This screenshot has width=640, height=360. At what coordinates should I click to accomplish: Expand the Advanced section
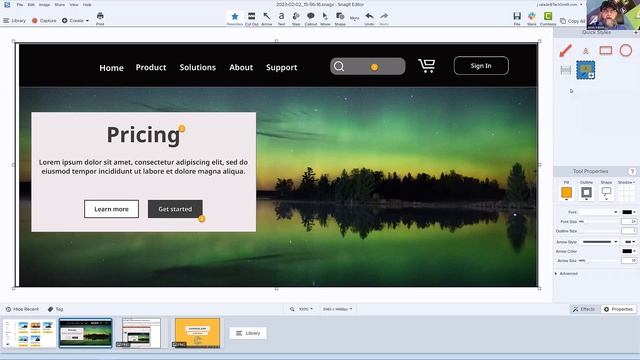(567, 273)
